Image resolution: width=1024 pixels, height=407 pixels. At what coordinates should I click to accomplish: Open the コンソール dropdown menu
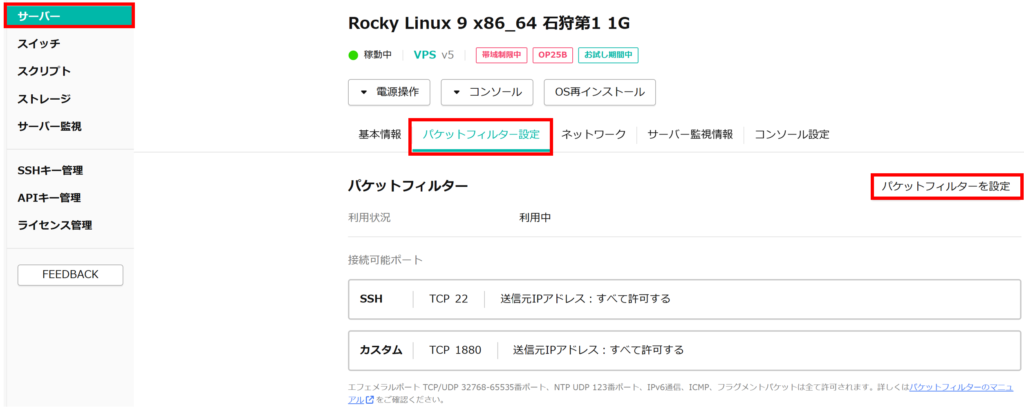pyautogui.click(x=487, y=92)
